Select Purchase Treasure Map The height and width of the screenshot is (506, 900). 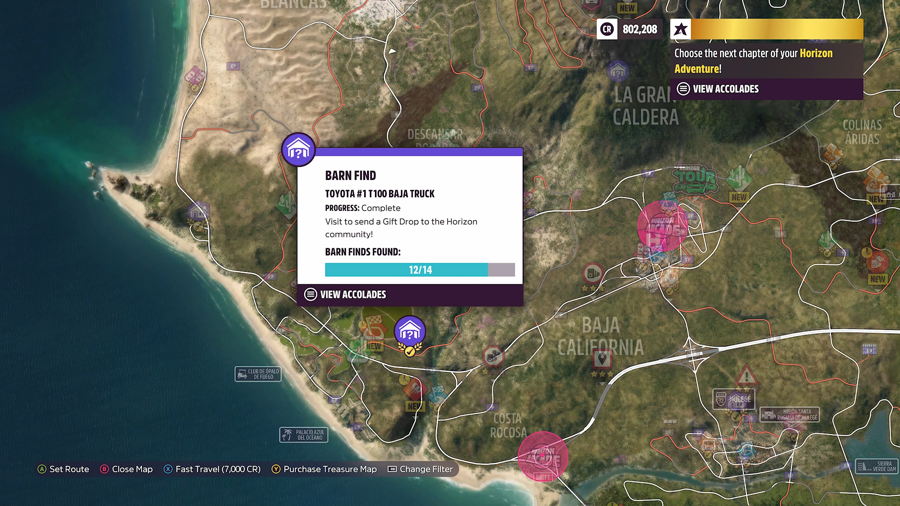pyautogui.click(x=324, y=469)
